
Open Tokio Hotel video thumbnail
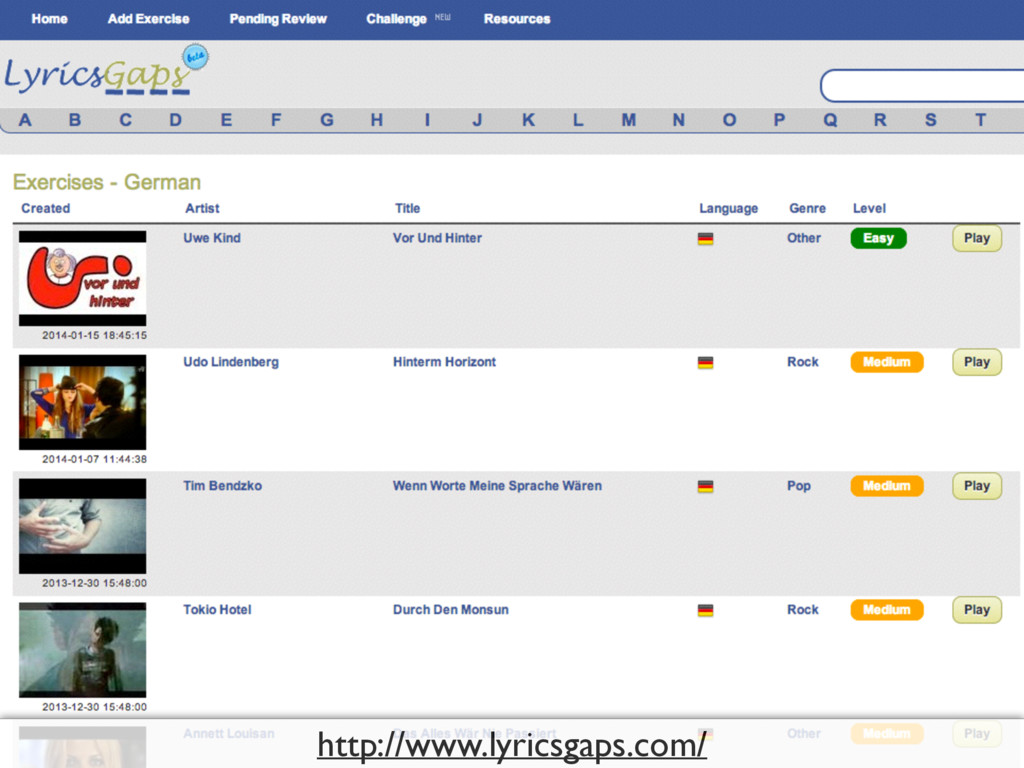click(x=82, y=650)
